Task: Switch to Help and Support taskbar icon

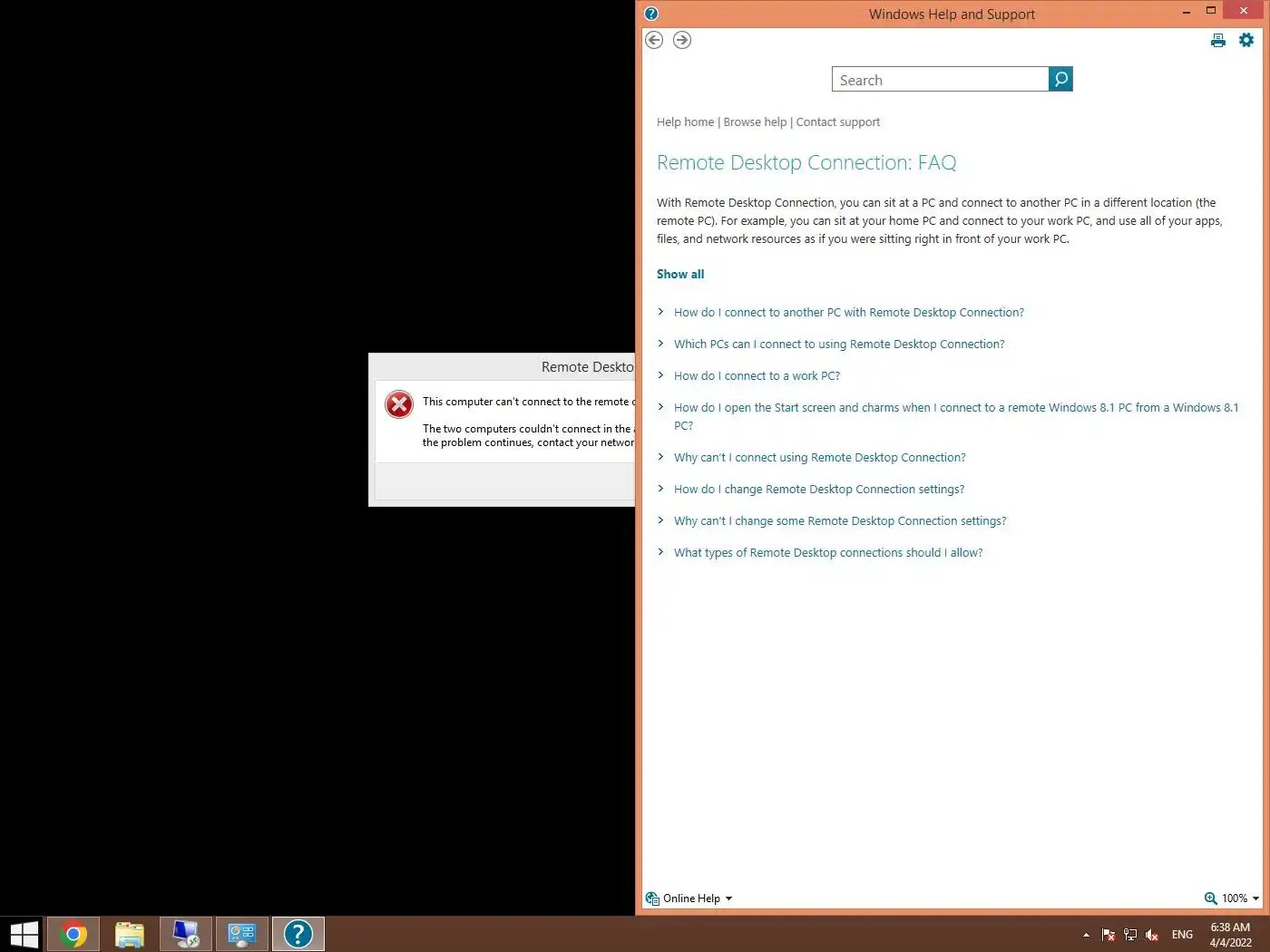Action: coord(298,934)
